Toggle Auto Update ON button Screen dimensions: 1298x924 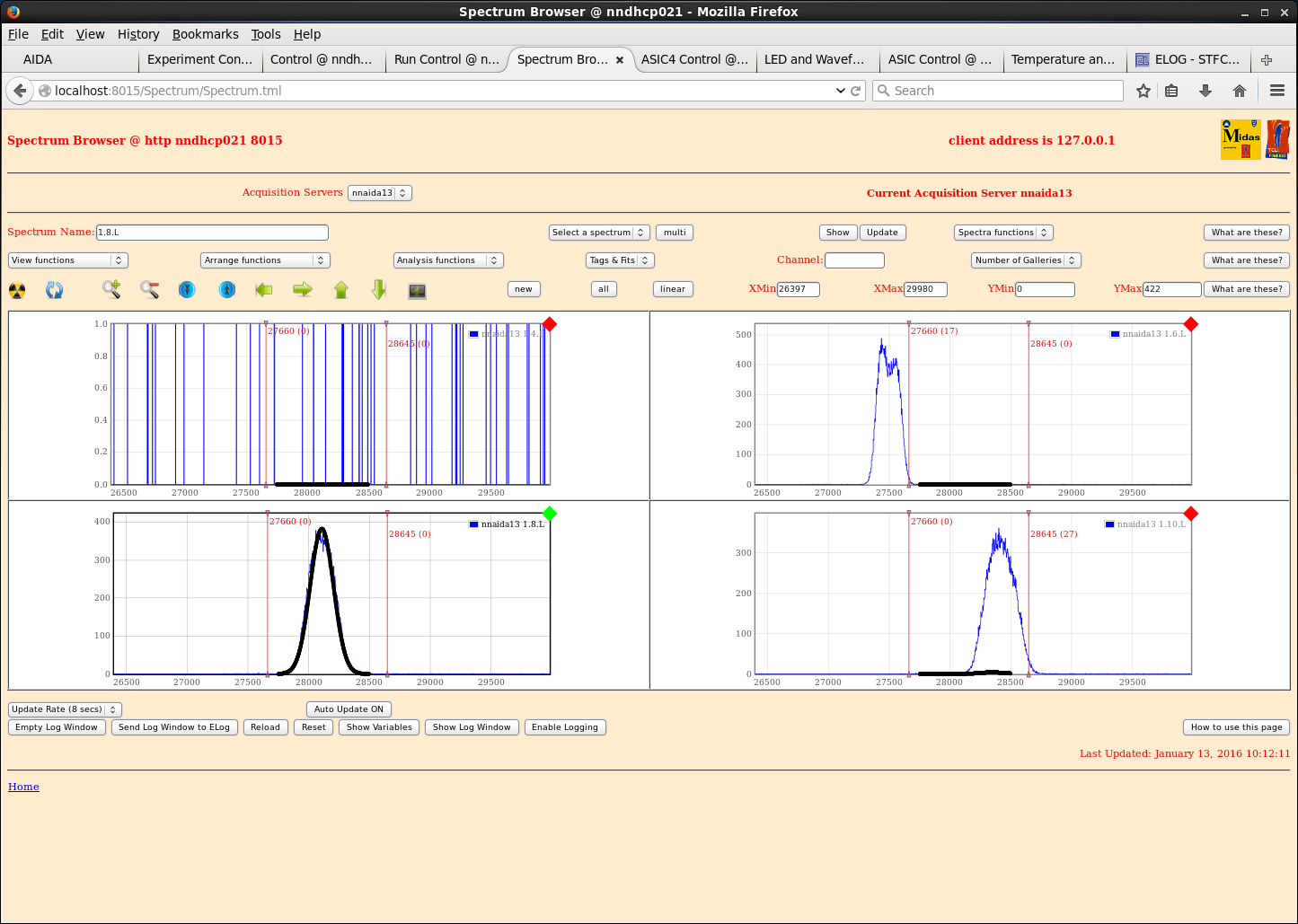pos(349,709)
